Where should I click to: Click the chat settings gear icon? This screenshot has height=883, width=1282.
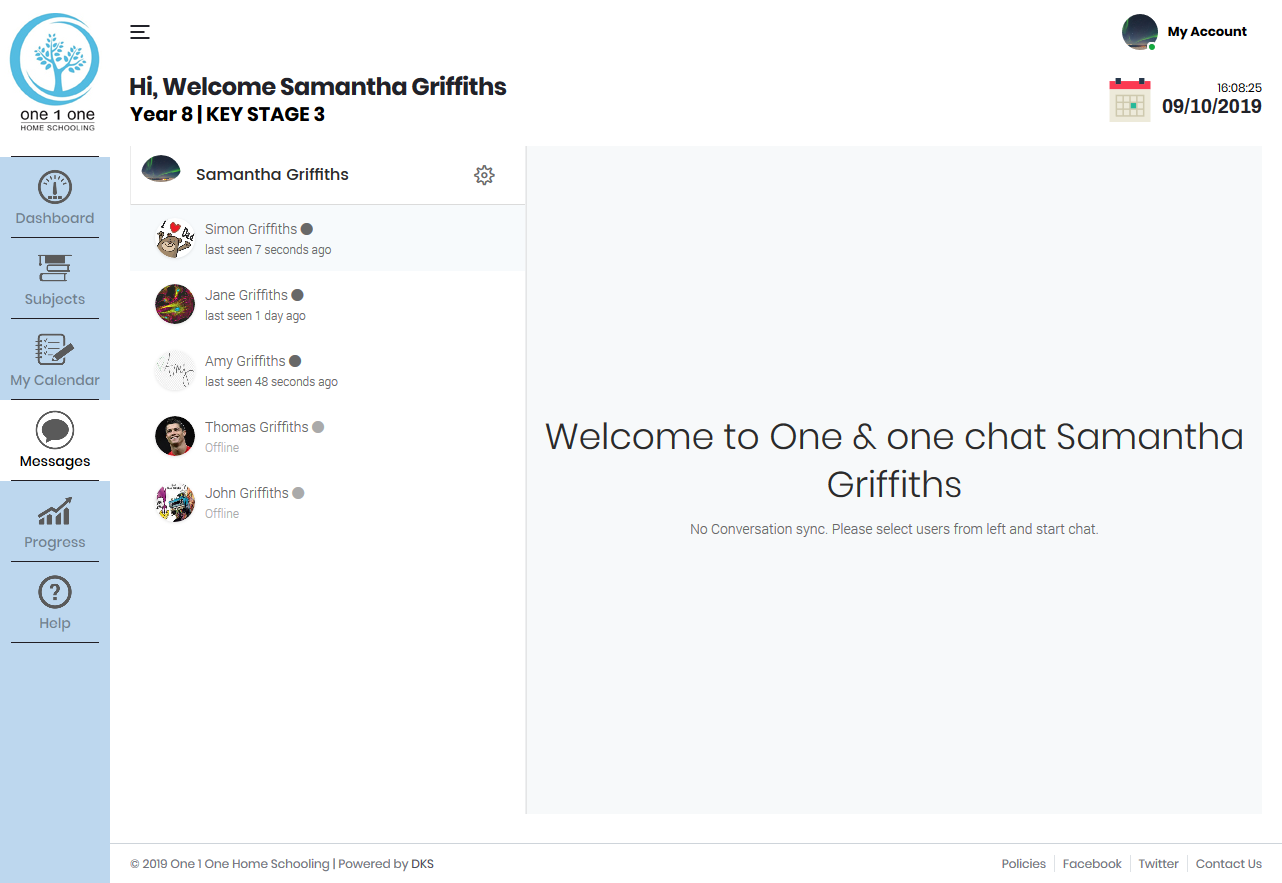click(x=484, y=175)
